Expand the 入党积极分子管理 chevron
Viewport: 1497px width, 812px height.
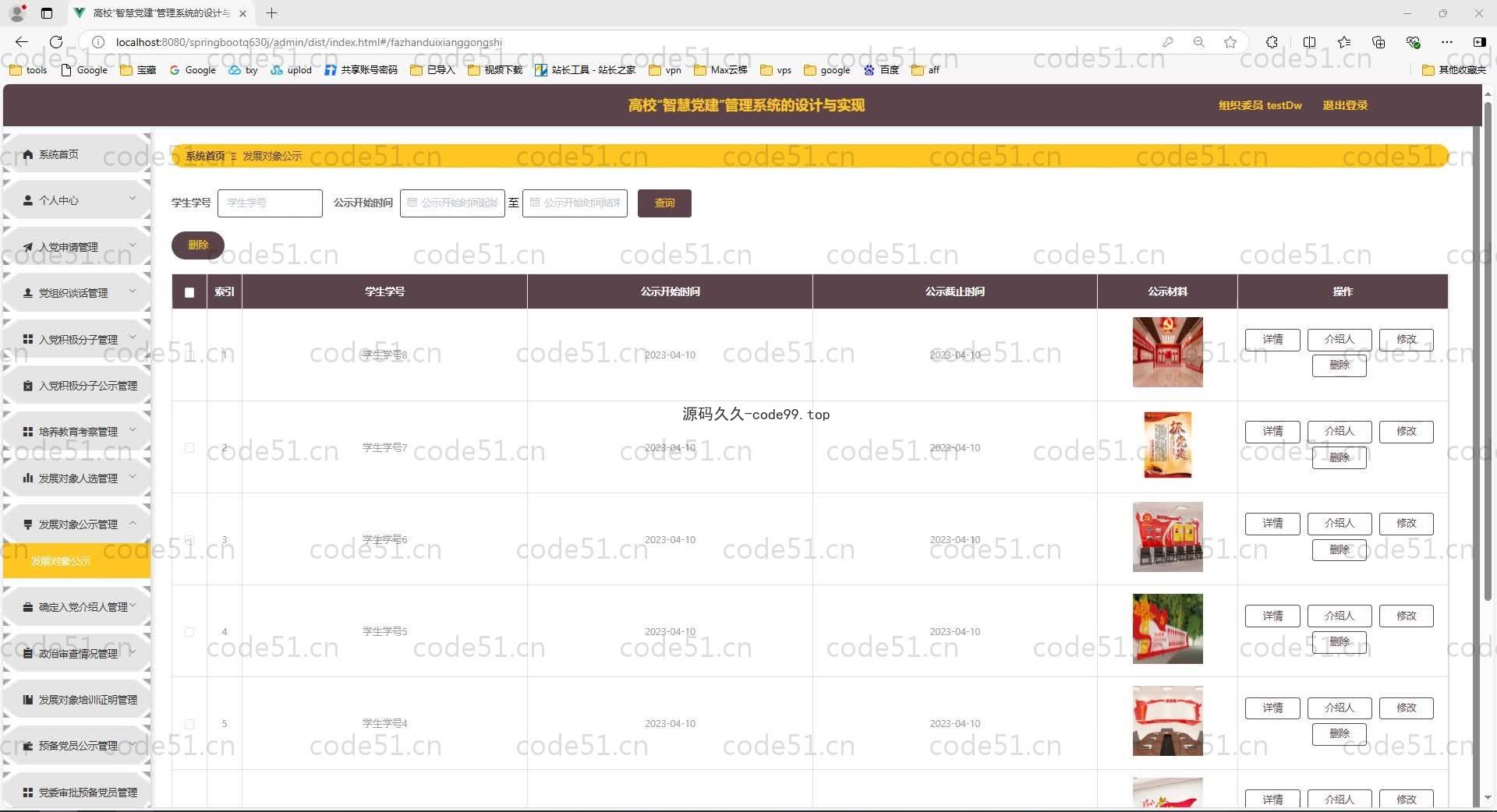click(x=133, y=337)
